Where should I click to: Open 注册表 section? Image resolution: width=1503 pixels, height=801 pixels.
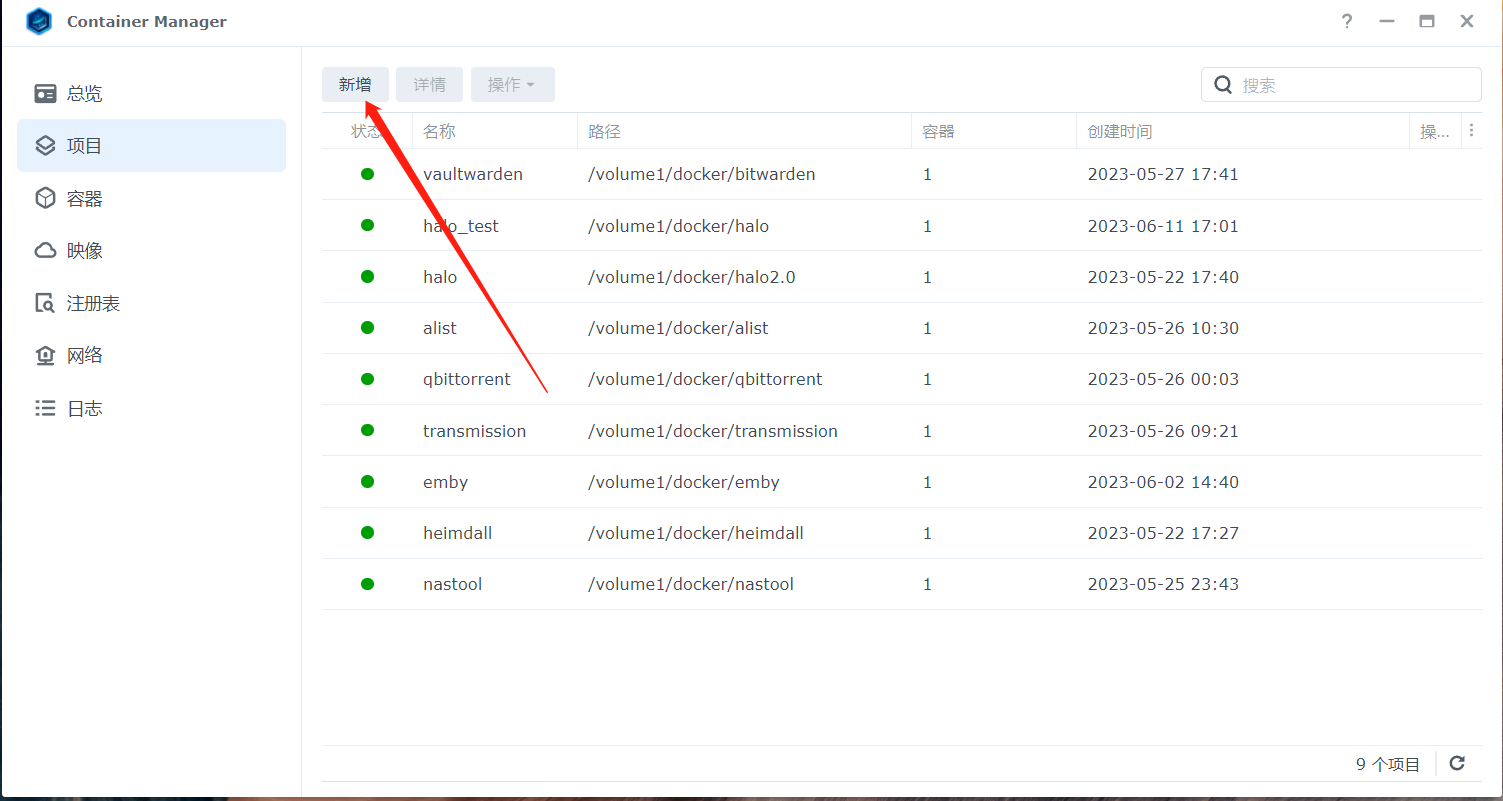point(151,303)
